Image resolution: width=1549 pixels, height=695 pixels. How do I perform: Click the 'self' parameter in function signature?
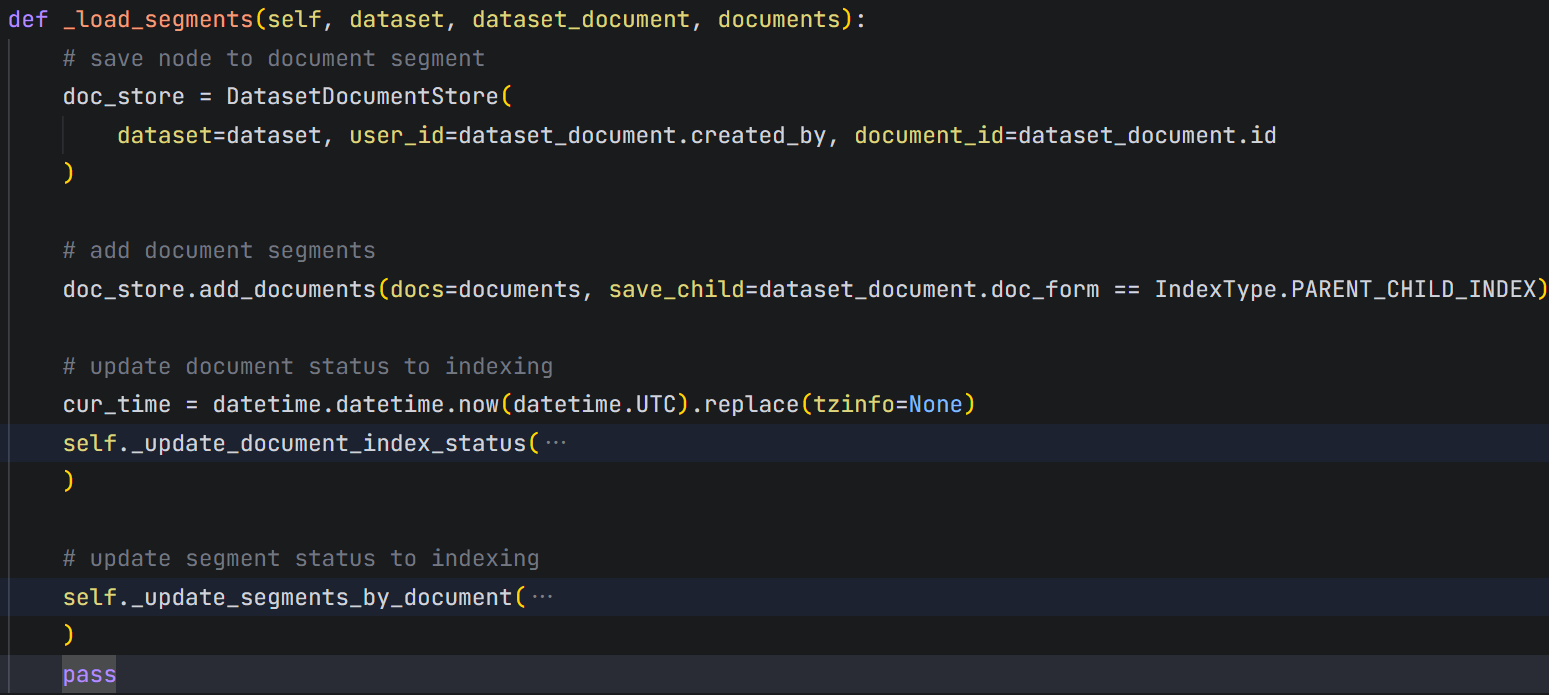click(x=295, y=20)
